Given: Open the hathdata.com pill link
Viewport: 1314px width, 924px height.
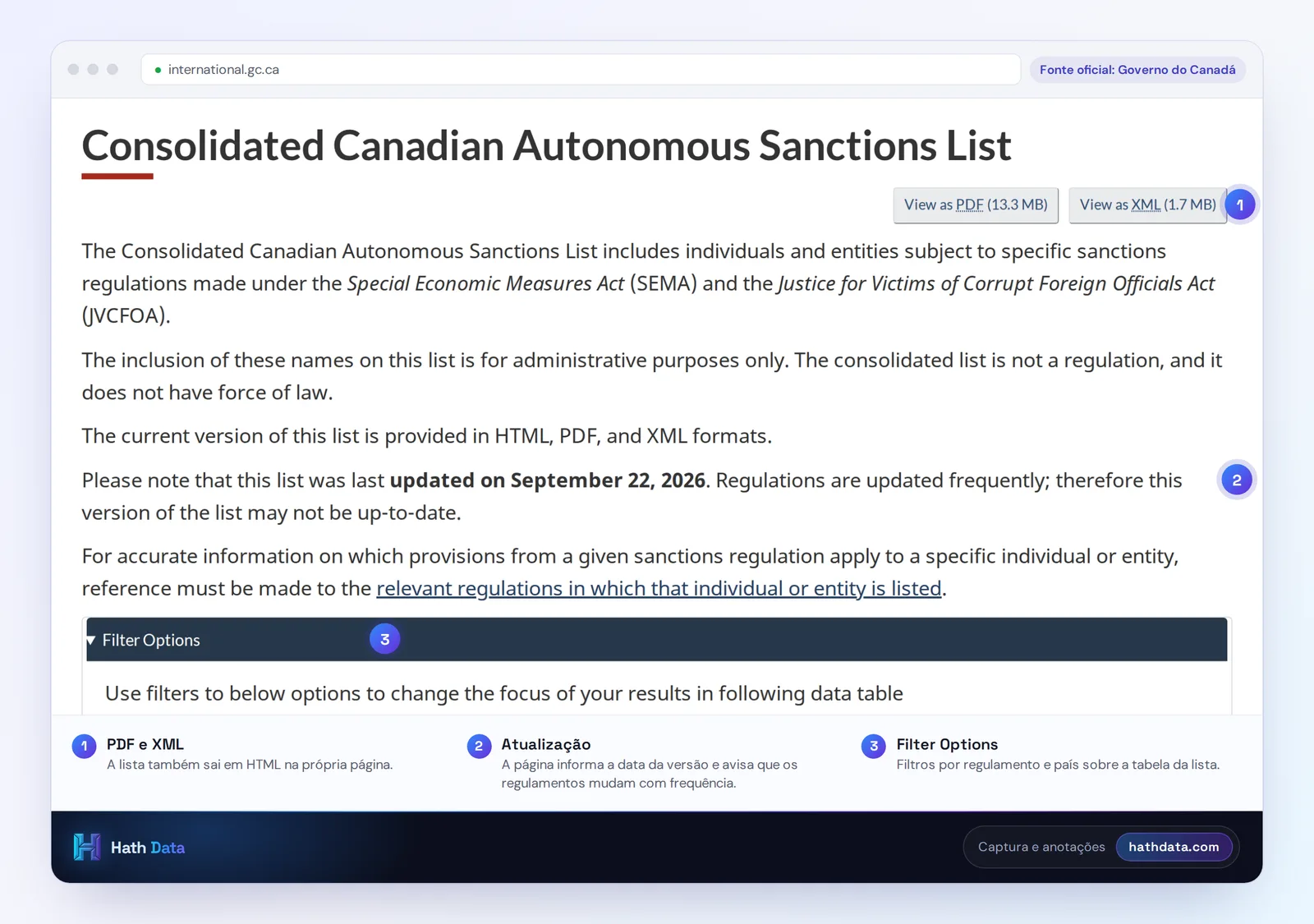Looking at the screenshot, I should click(x=1174, y=847).
